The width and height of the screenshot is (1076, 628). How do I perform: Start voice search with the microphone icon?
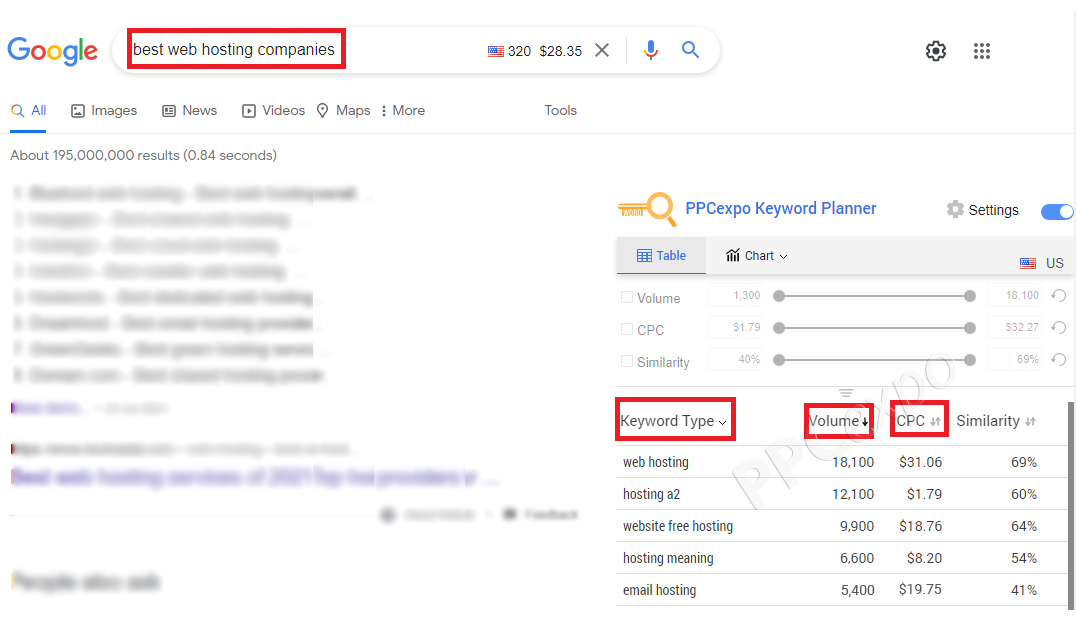pos(651,50)
